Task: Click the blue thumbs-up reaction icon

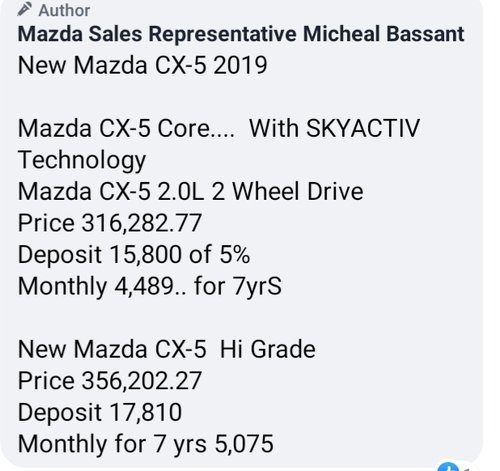Action: (x=448, y=467)
